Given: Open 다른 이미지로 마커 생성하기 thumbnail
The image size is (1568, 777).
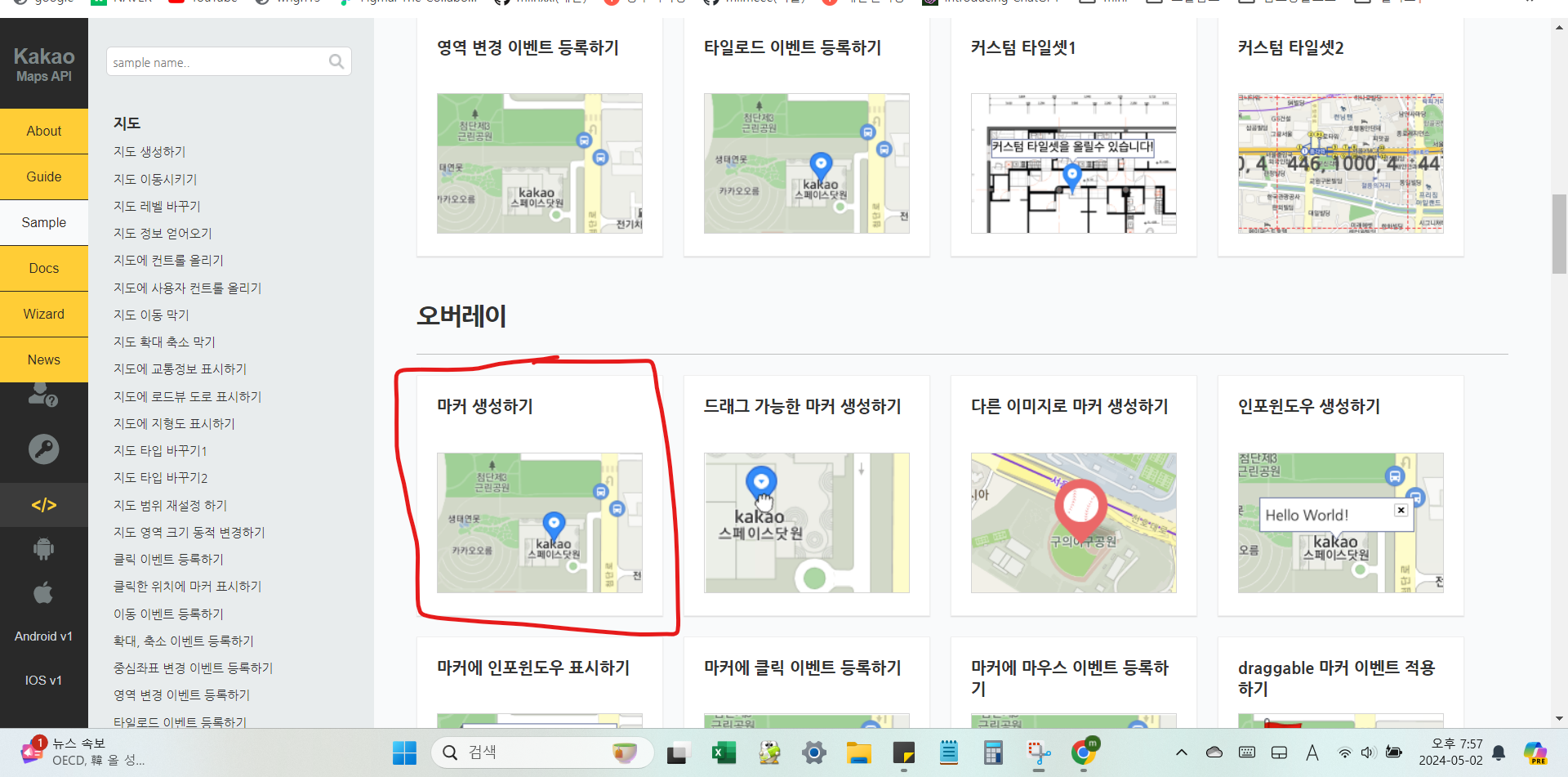Looking at the screenshot, I should click(1074, 523).
